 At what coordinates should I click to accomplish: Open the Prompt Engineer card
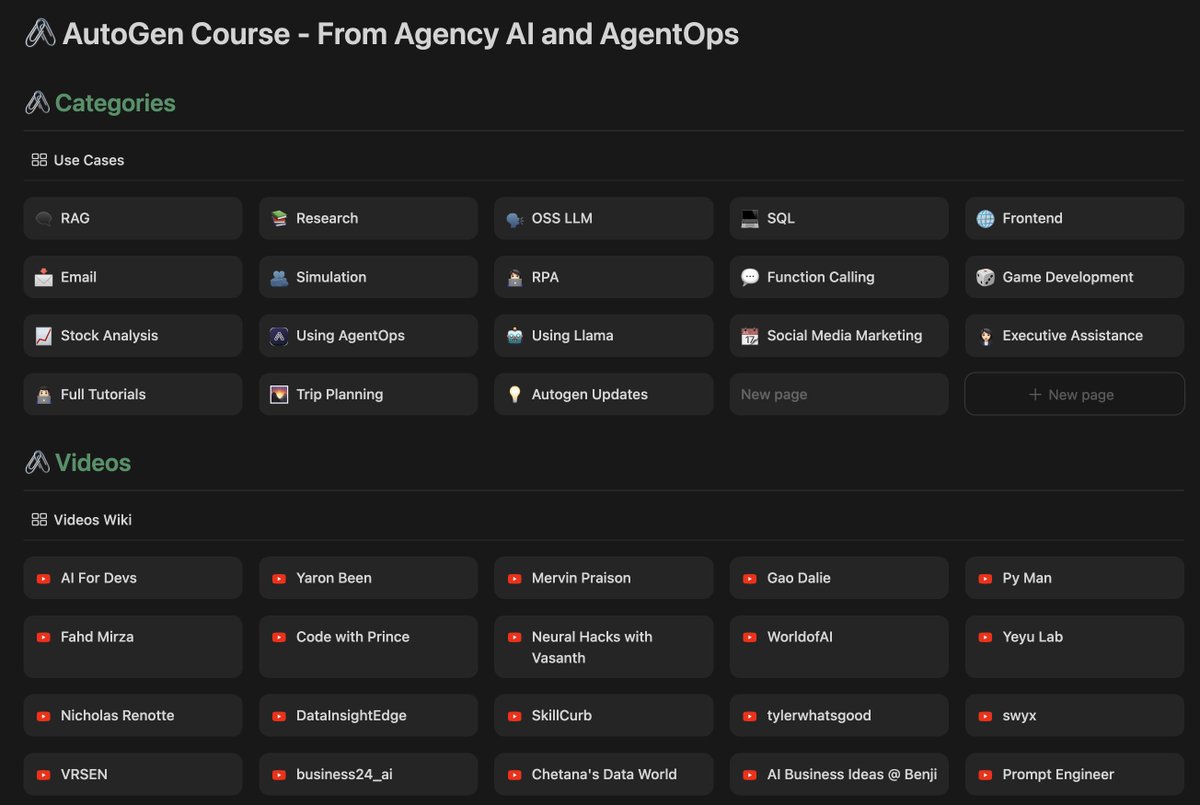(x=1074, y=774)
